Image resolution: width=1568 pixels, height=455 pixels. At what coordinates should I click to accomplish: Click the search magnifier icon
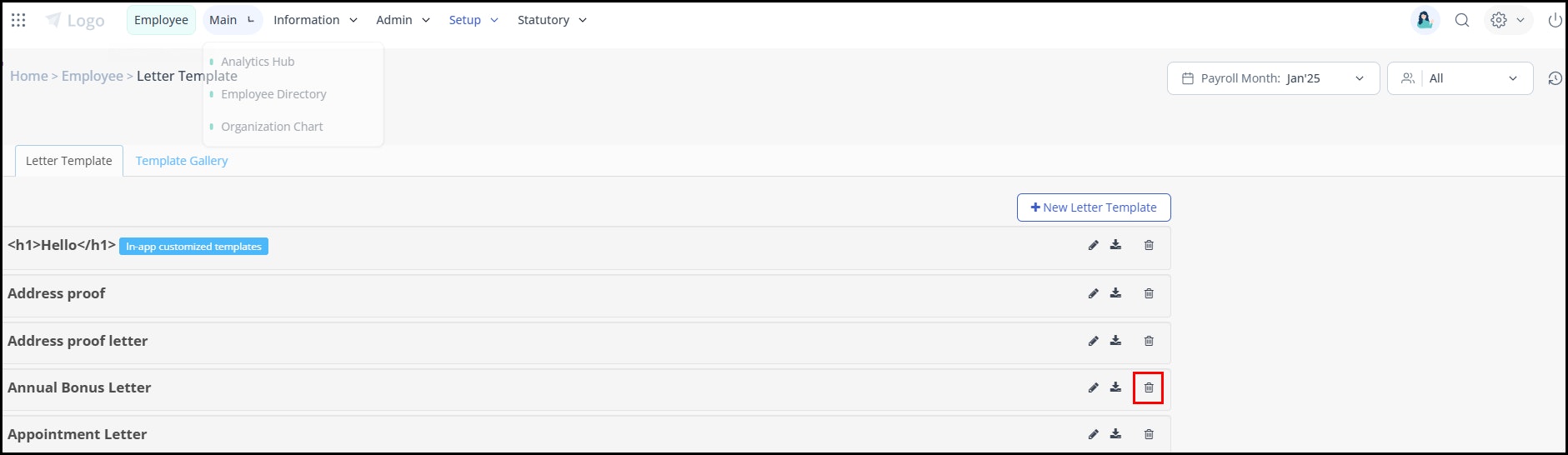pyautogui.click(x=1461, y=20)
